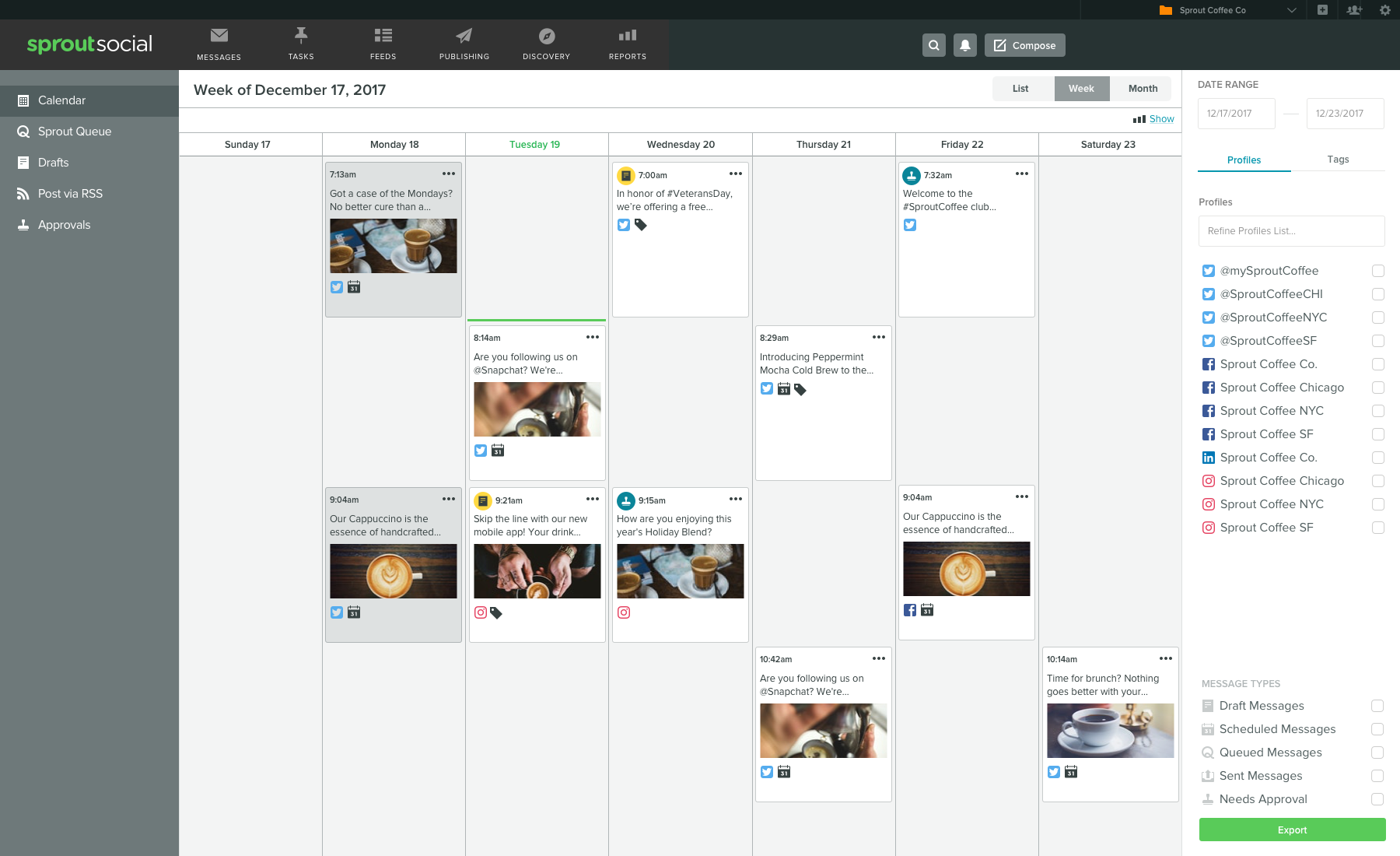The width and height of the screenshot is (1400, 856).
Task: Check LinkedIn Sprout Coffee Co. checkbox
Action: click(x=1378, y=458)
